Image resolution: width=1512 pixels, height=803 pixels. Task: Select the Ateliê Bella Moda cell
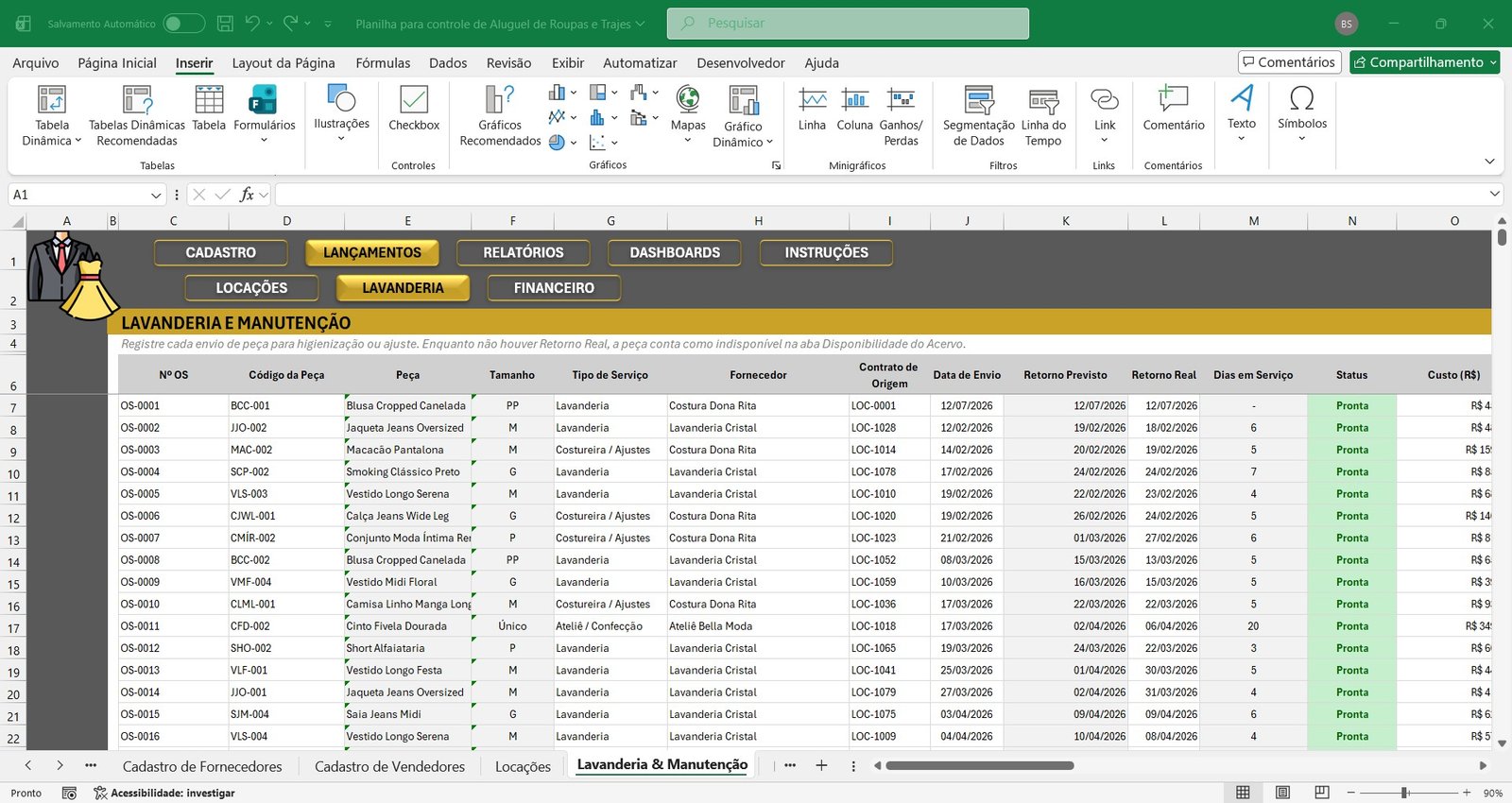(758, 626)
